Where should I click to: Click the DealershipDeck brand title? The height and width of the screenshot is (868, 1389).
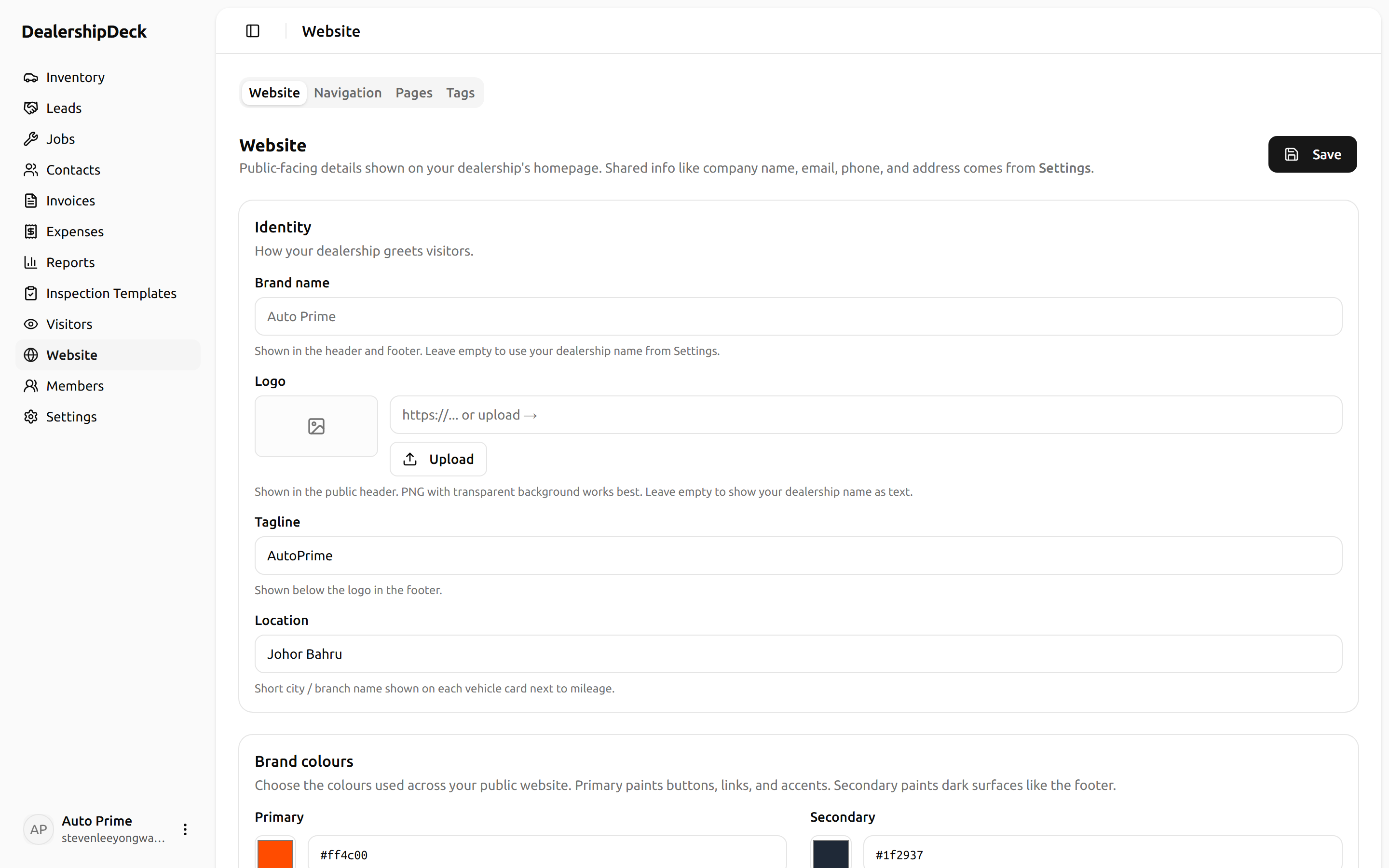[84, 31]
